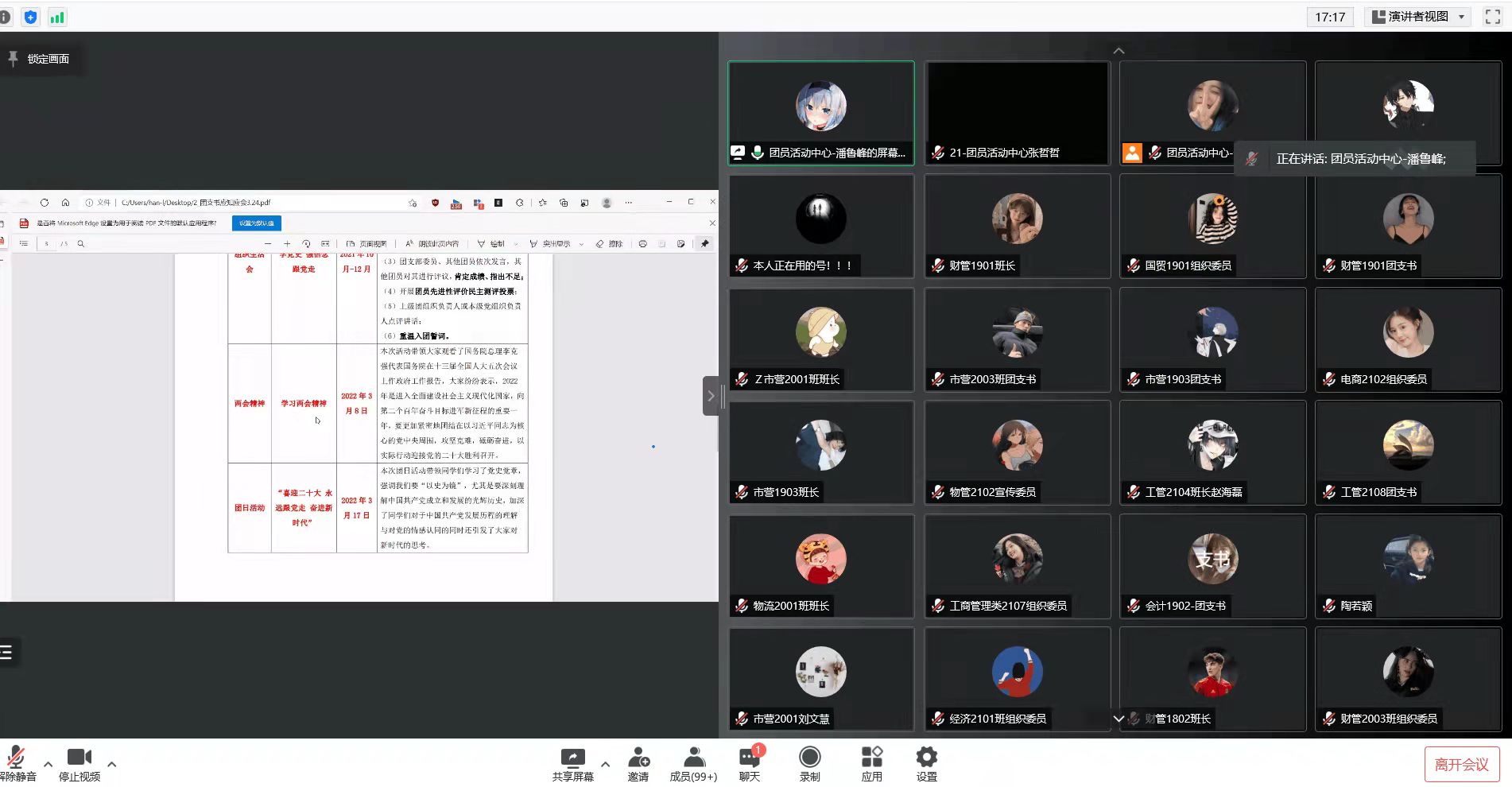
Task: Expand video options arrow beside 停止视频
Action: [111, 764]
